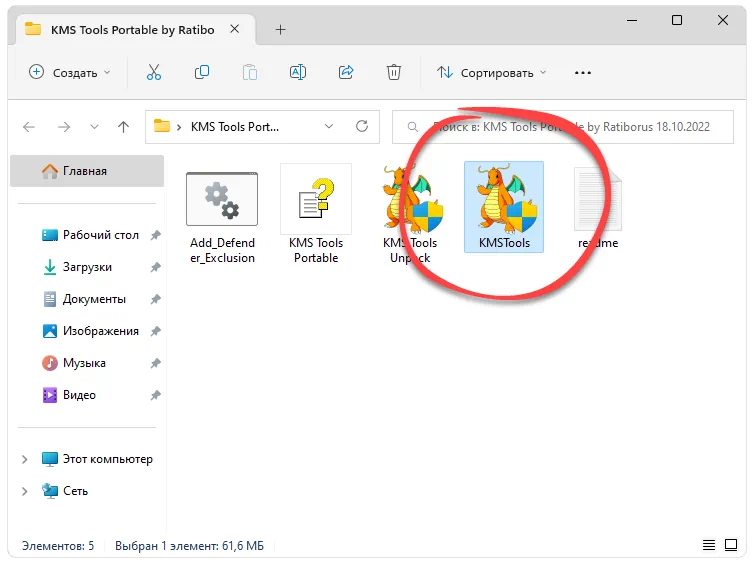Click the Share icon in toolbar

pyautogui.click(x=346, y=72)
